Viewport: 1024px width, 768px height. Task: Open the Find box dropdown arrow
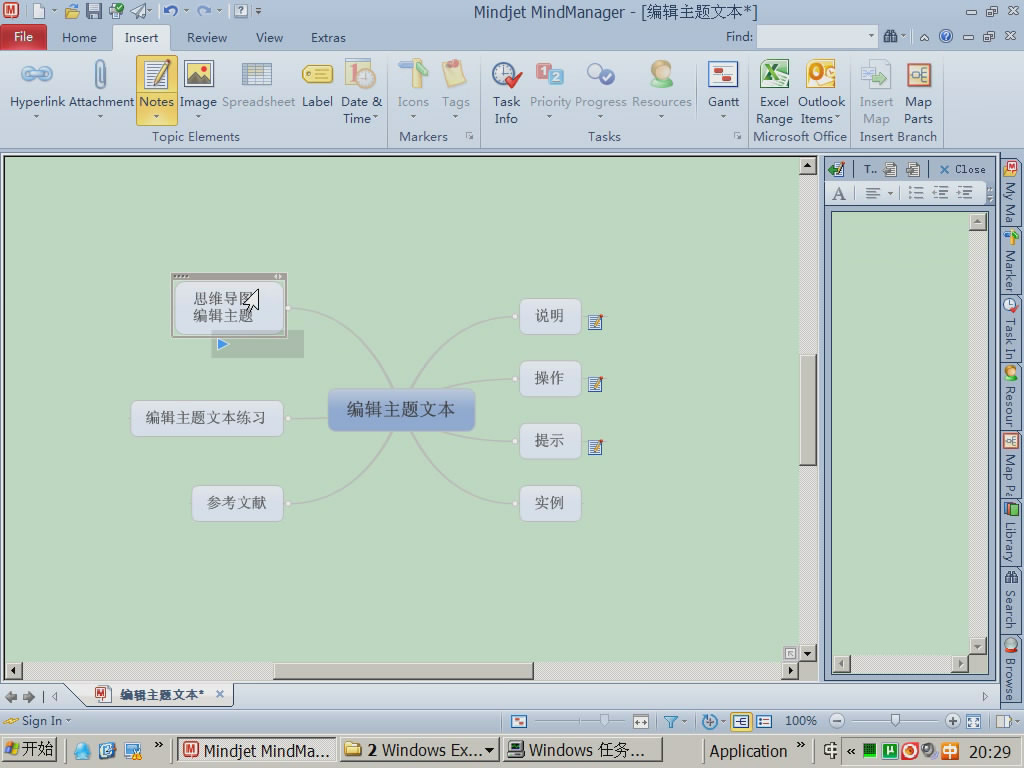pos(871,37)
